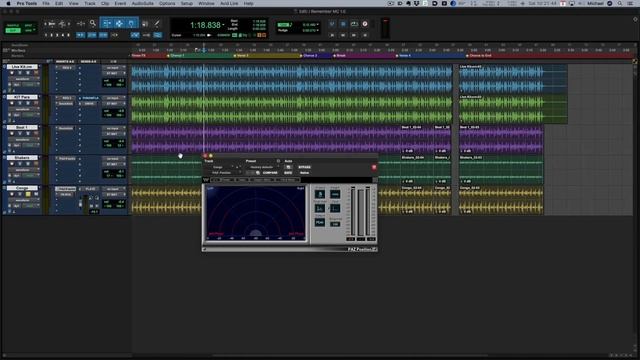The width and height of the screenshot is (640, 360).
Task: Open the factory default preset dropdown
Action: coord(262,167)
